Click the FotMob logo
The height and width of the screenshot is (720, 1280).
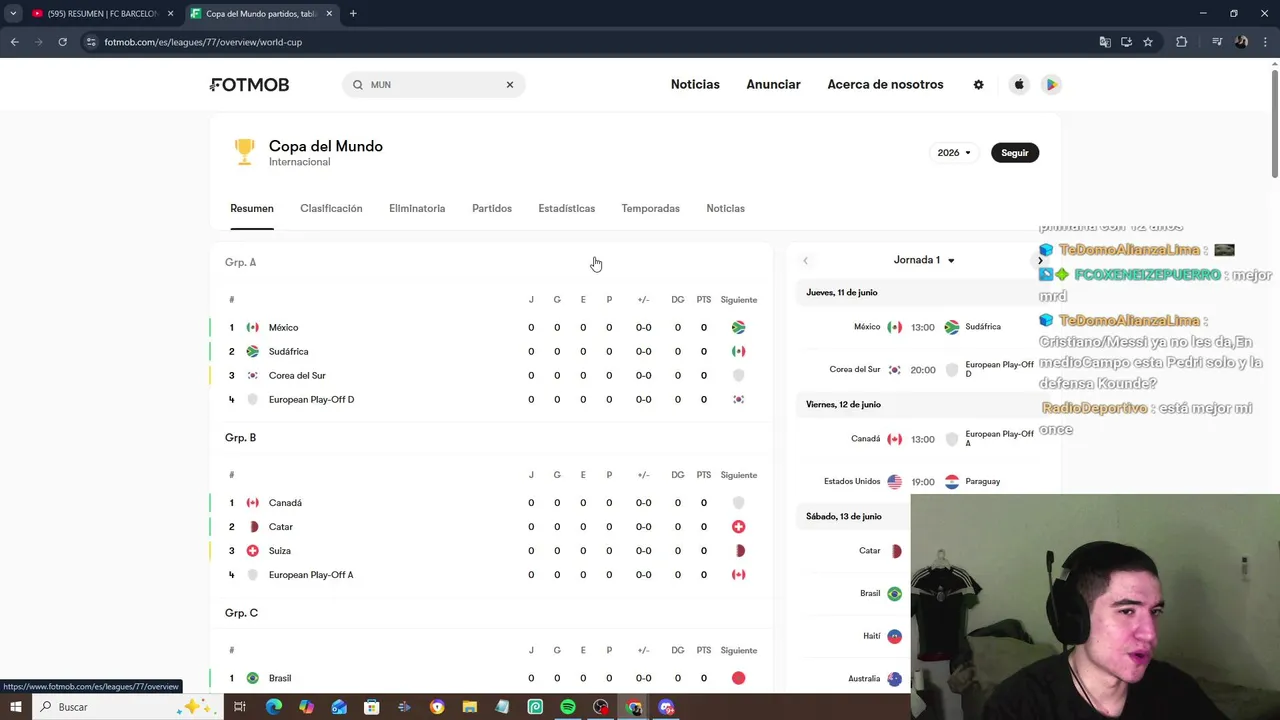(x=249, y=85)
